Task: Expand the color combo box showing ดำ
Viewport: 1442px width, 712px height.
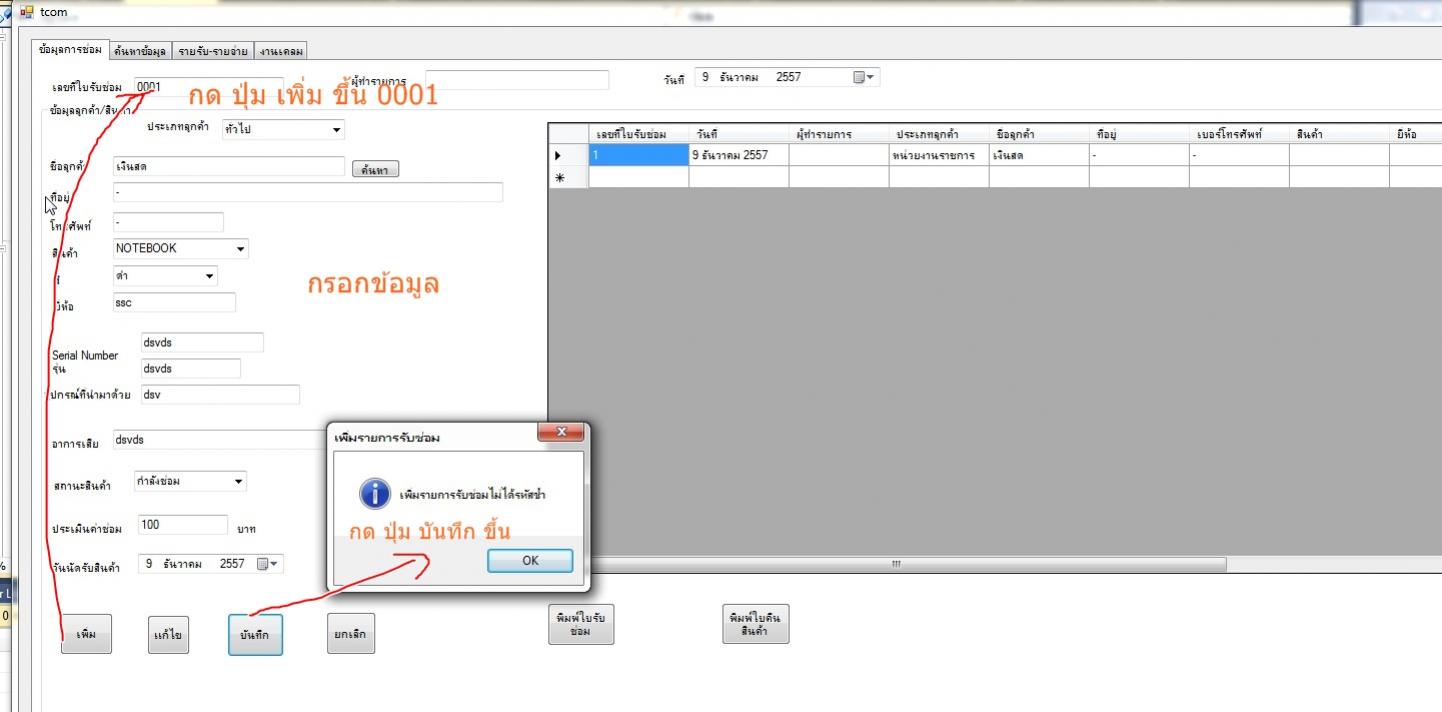Action: 209,276
